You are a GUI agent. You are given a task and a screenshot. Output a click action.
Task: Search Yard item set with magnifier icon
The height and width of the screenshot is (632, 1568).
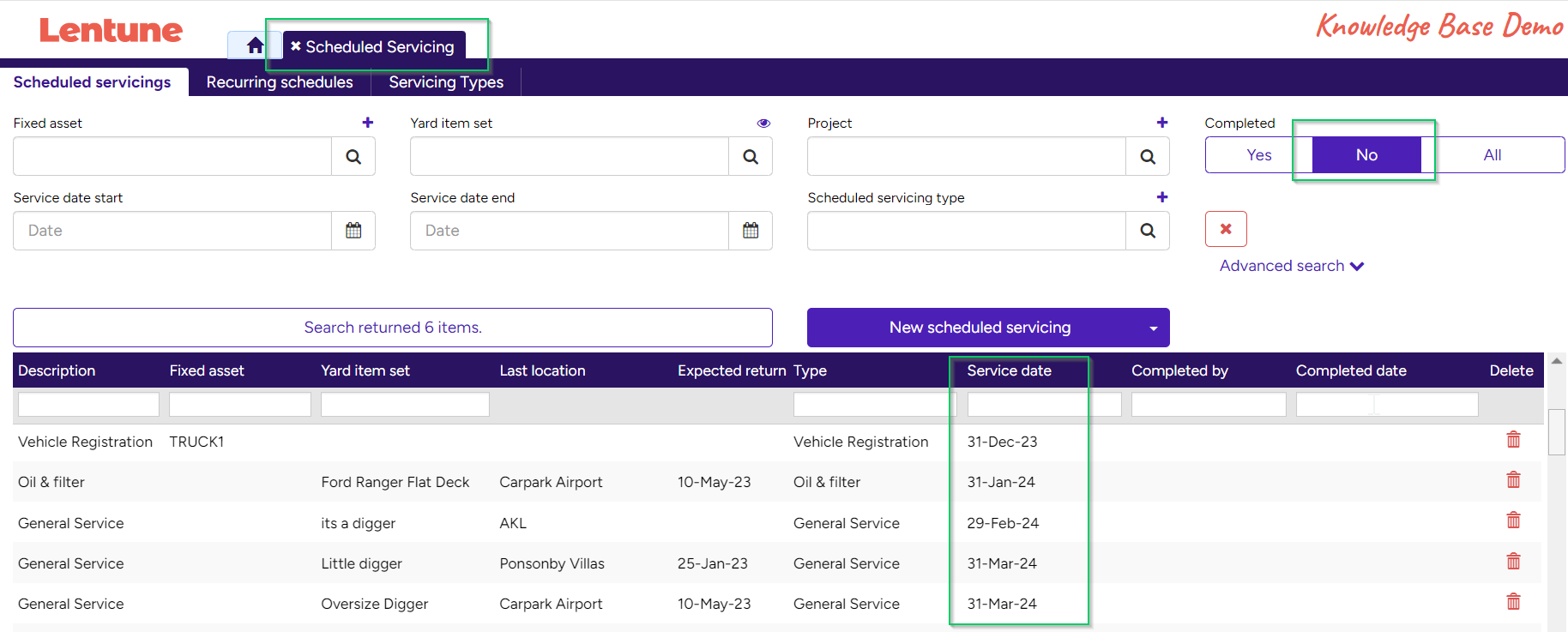tap(751, 156)
